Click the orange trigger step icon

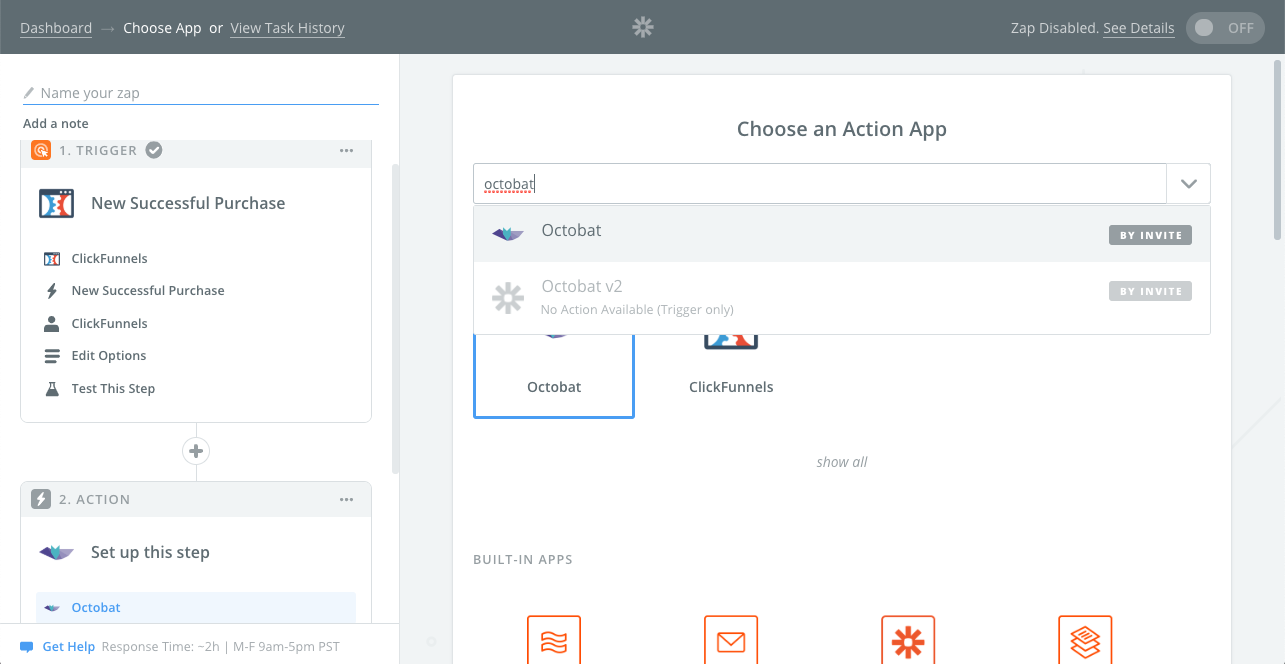coord(41,150)
